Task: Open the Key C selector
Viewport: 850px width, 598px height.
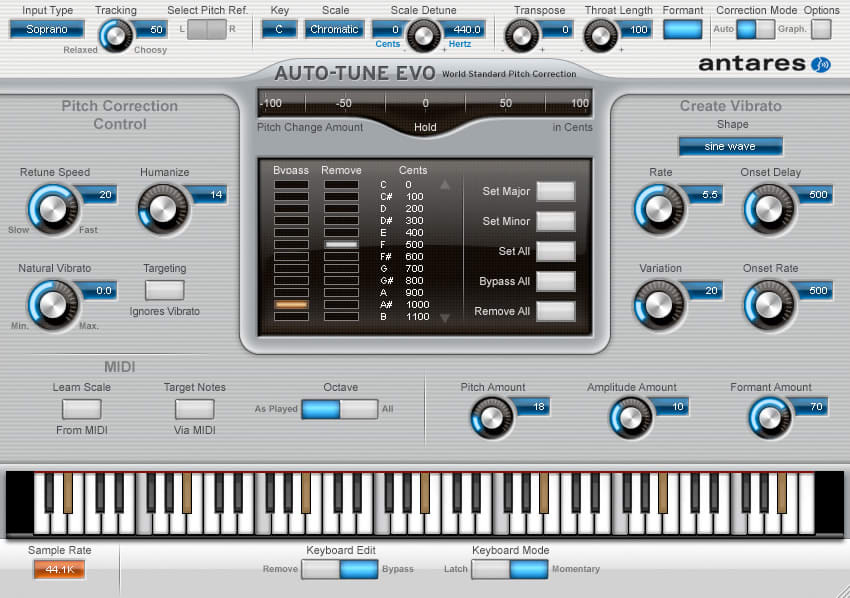Action: [279, 29]
